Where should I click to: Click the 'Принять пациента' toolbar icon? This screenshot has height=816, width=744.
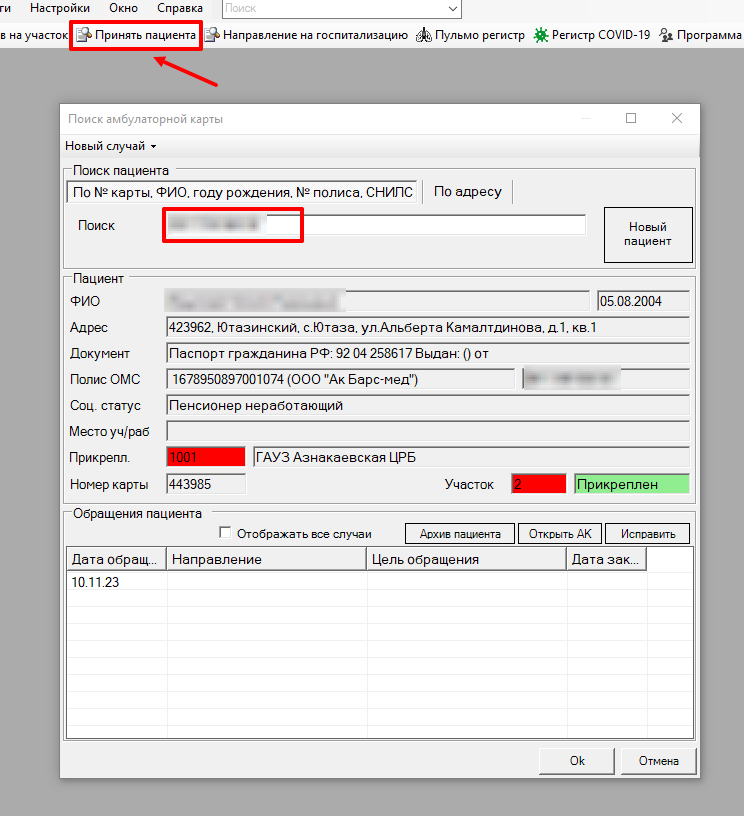(83, 36)
